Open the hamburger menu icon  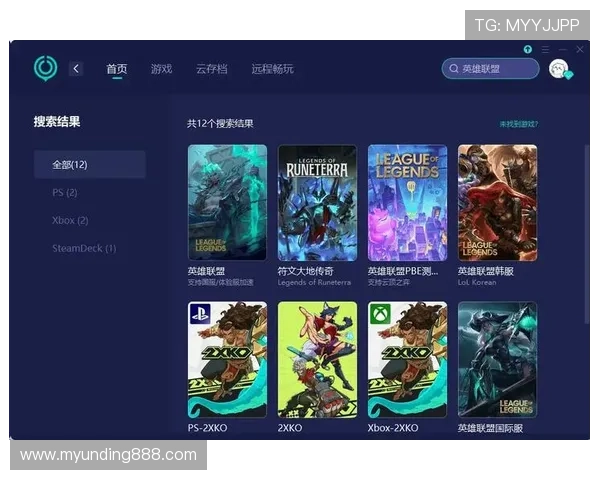click(x=545, y=49)
